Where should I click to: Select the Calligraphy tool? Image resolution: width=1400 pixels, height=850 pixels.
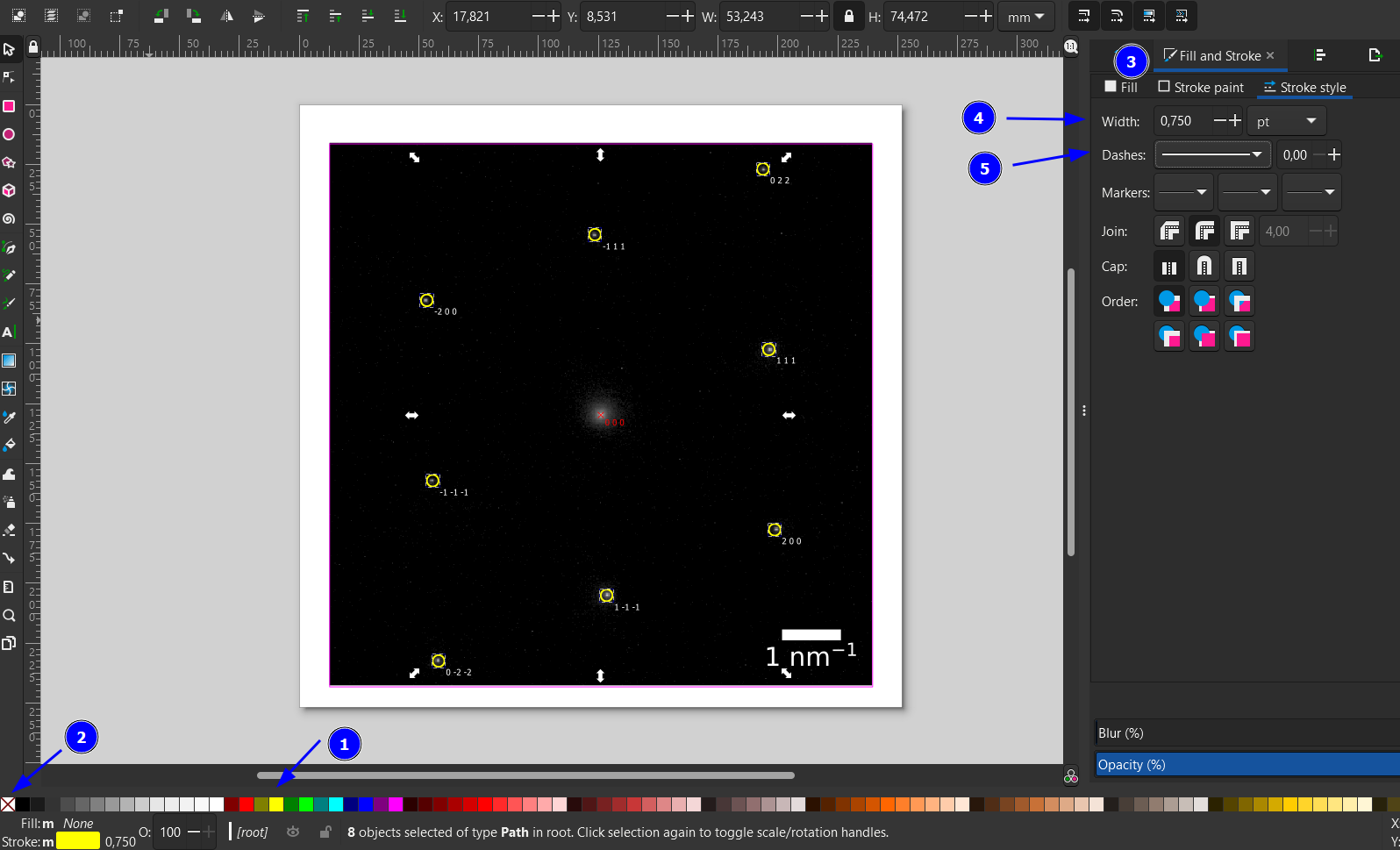coord(9,304)
